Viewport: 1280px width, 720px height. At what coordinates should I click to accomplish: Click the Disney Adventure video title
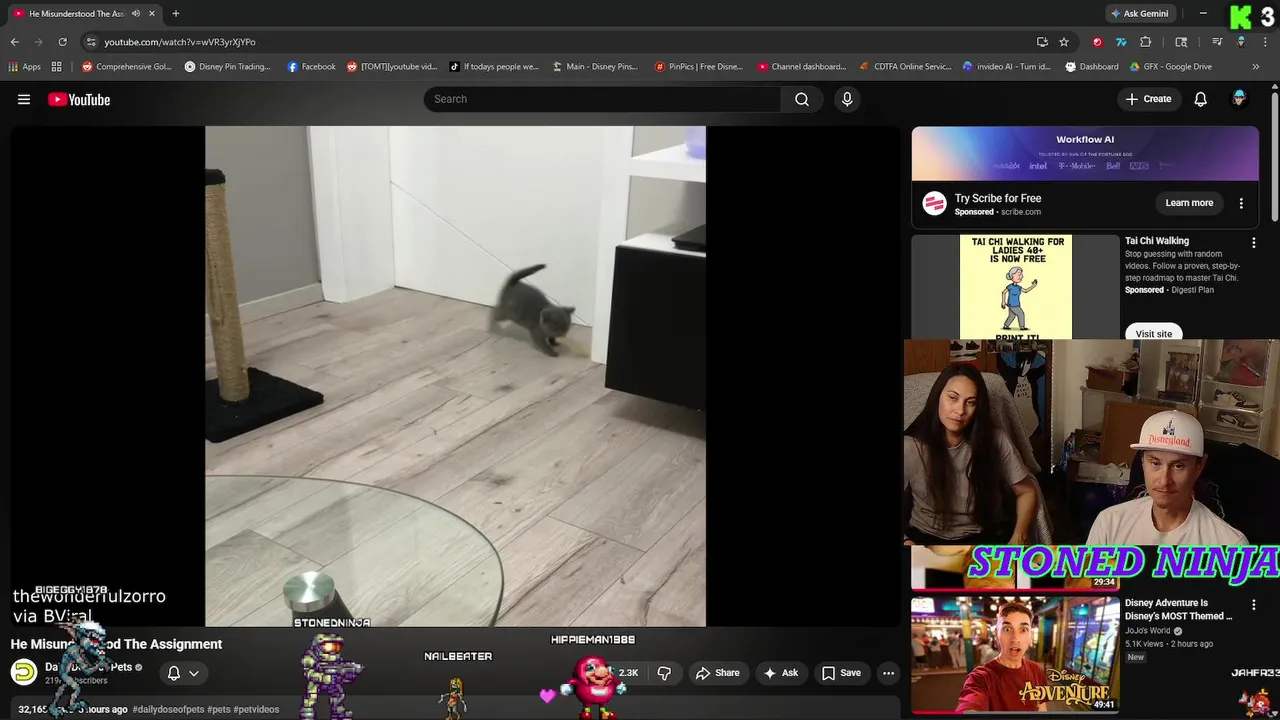(1180, 610)
